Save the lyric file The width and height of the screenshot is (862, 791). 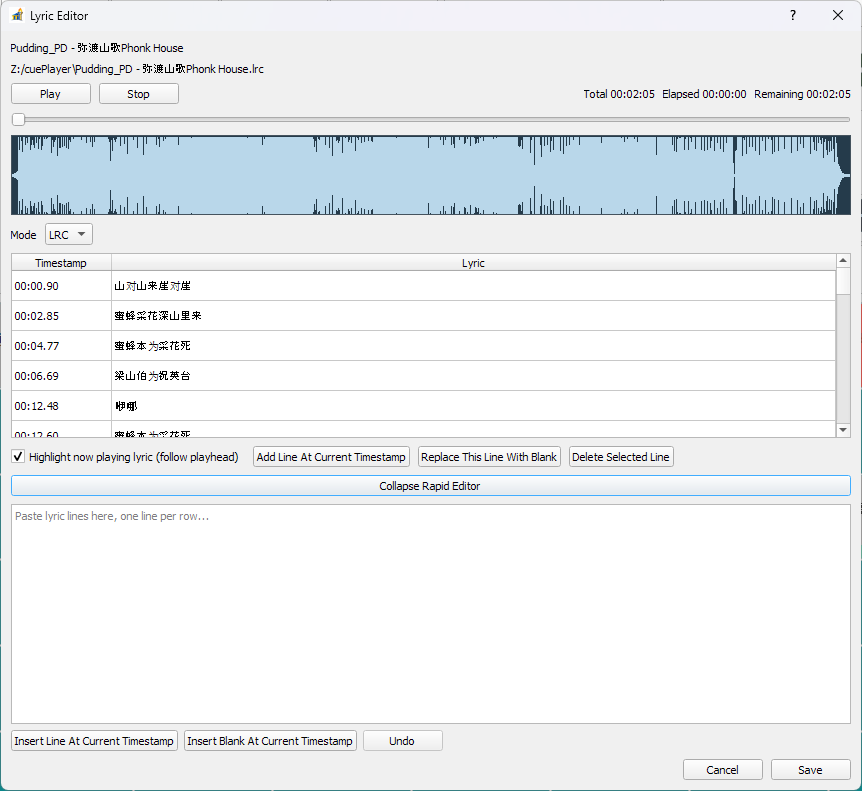click(810, 769)
